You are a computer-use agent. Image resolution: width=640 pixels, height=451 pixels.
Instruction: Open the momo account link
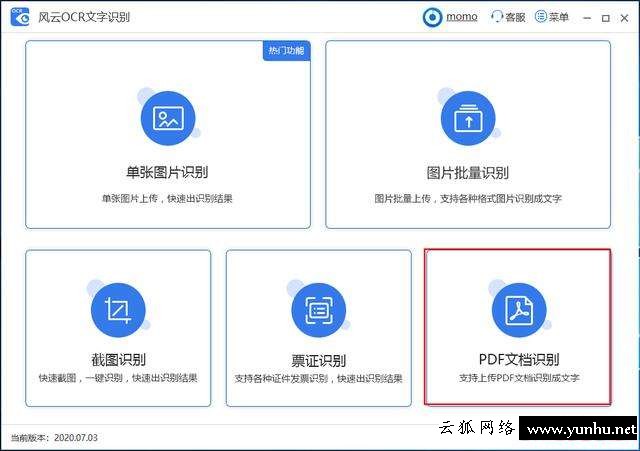[462, 17]
